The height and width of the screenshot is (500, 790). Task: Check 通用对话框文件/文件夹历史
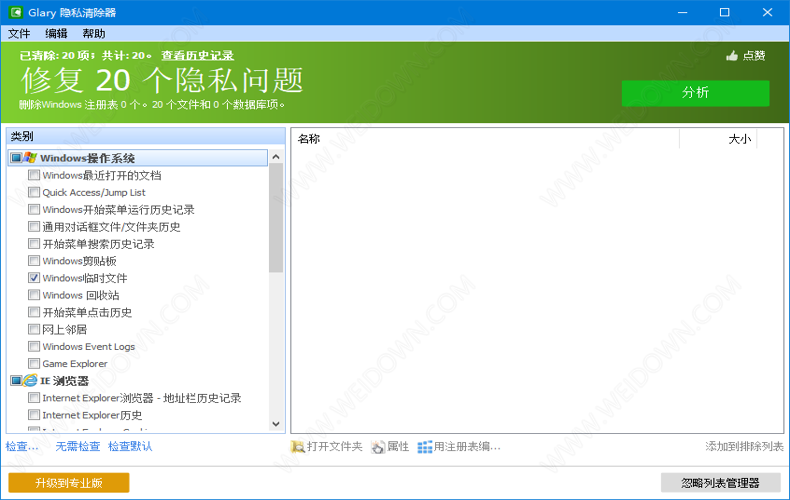coord(34,226)
